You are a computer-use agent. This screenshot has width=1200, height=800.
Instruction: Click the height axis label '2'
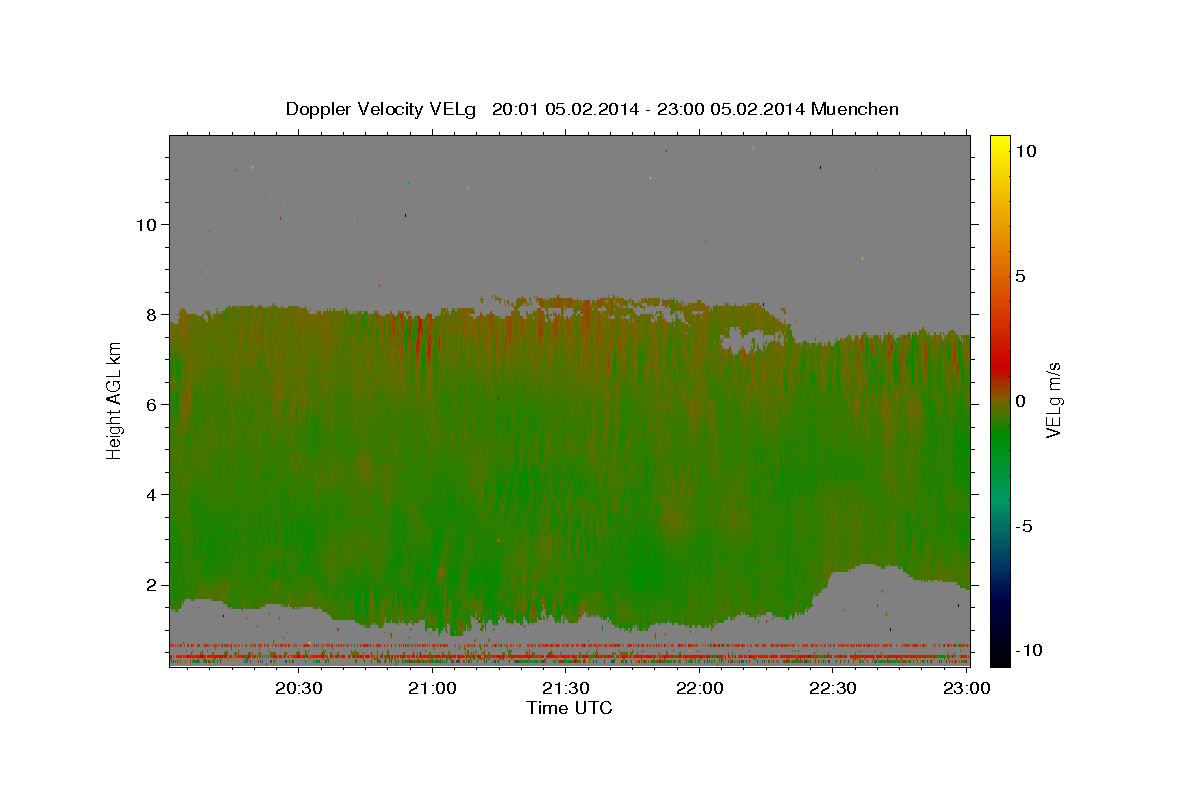[x=150, y=584]
